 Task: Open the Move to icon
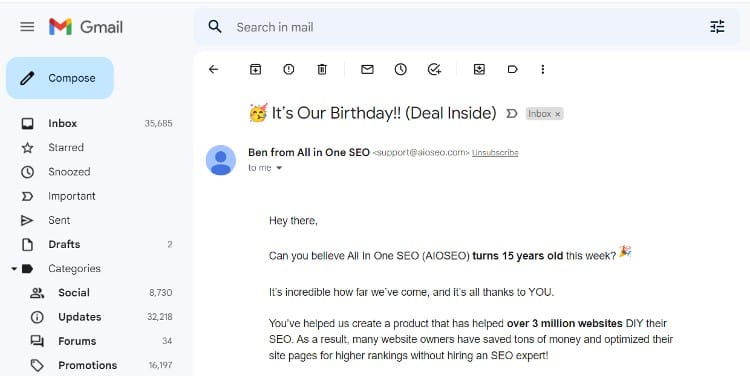[479, 69]
